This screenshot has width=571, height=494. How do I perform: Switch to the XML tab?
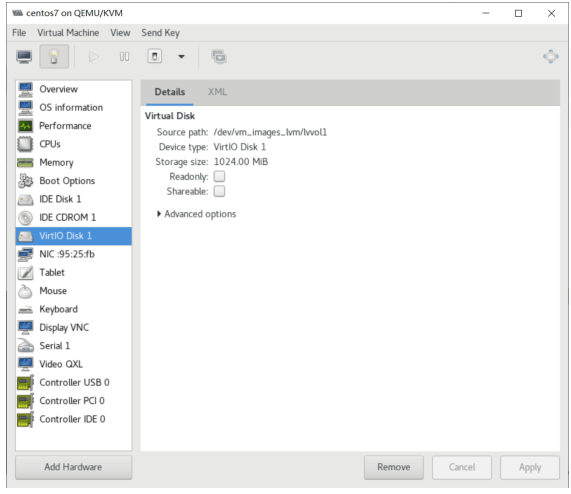click(217, 92)
